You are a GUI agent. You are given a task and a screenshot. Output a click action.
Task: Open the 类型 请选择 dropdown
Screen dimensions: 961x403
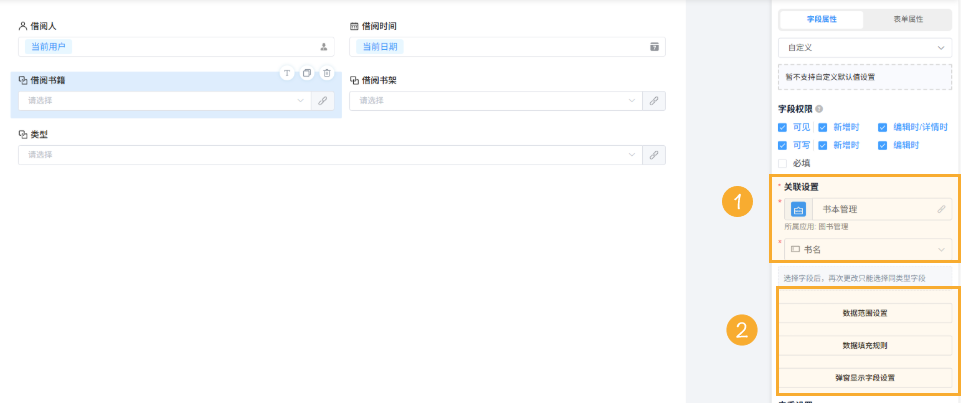330,155
